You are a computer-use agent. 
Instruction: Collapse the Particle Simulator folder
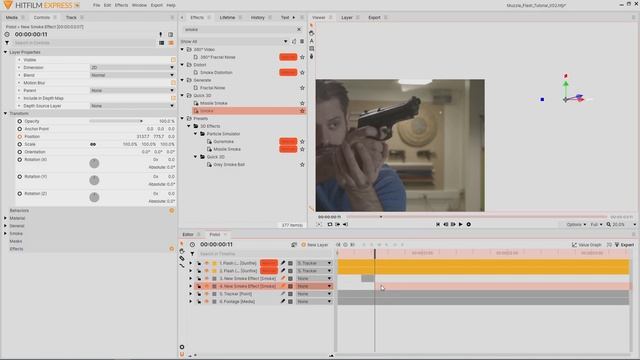point(196,134)
